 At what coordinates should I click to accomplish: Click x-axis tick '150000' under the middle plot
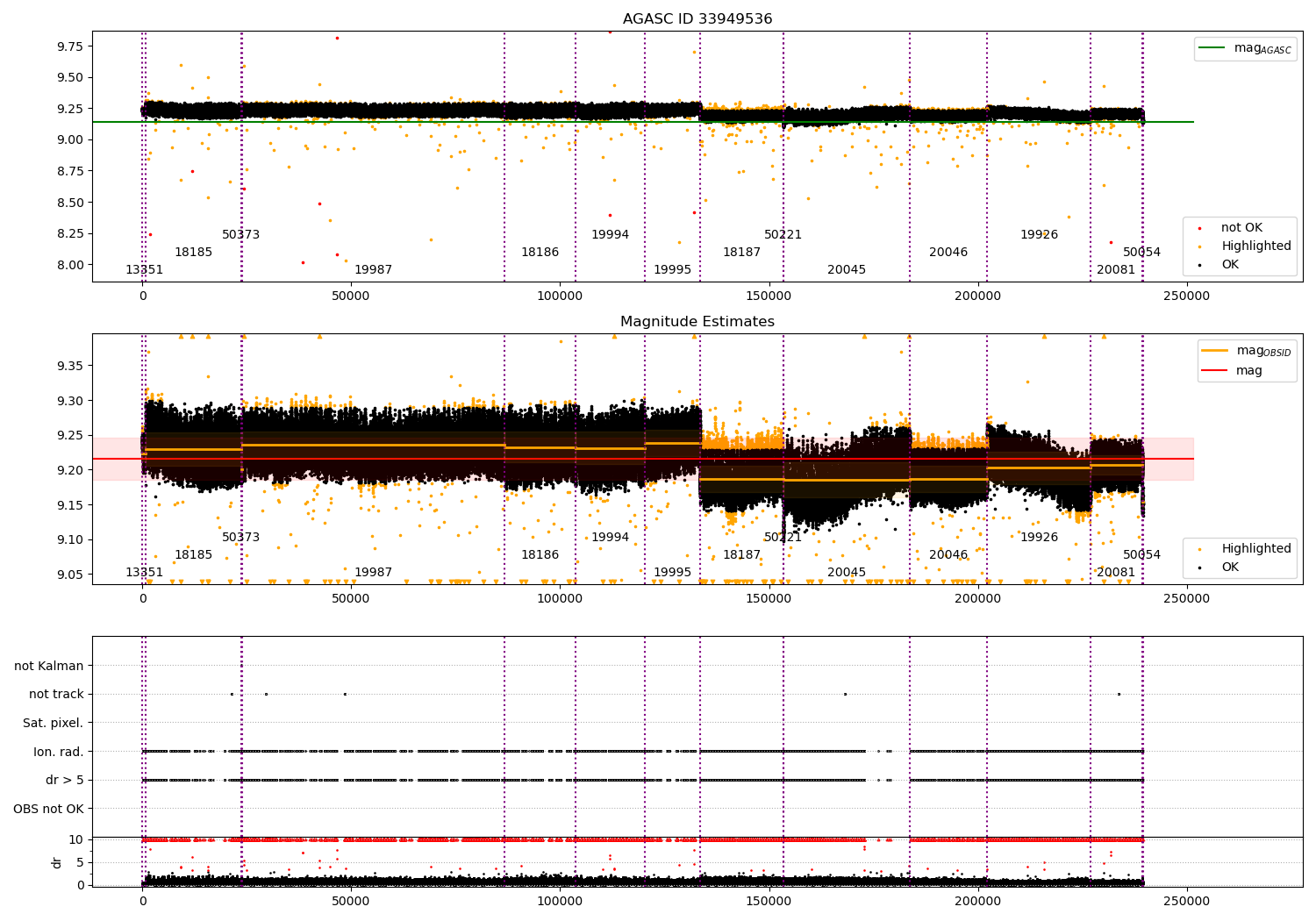click(x=769, y=599)
